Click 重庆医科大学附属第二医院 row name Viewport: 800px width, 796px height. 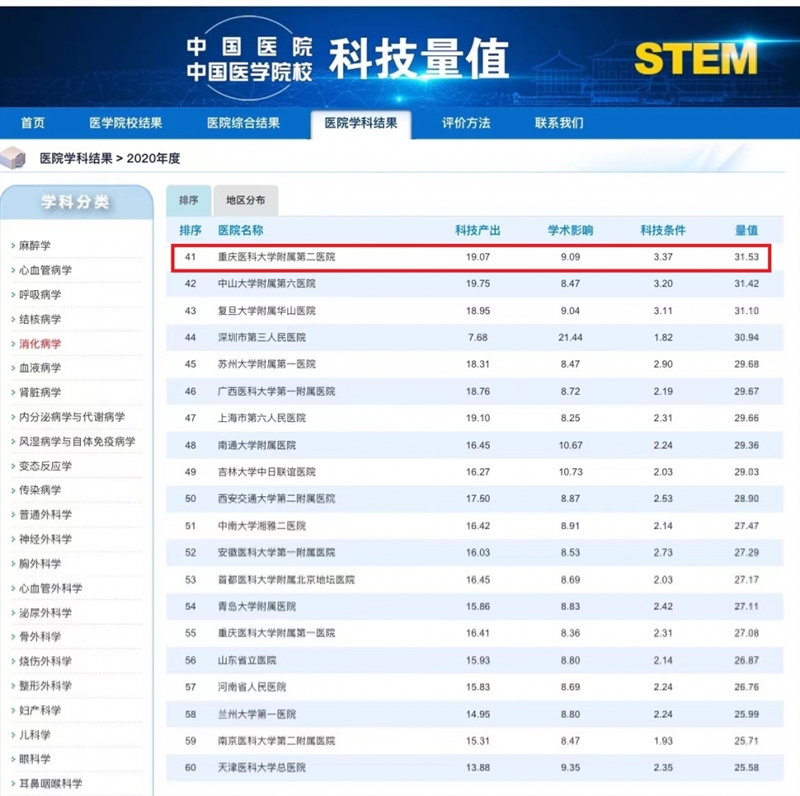click(x=276, y=257)
